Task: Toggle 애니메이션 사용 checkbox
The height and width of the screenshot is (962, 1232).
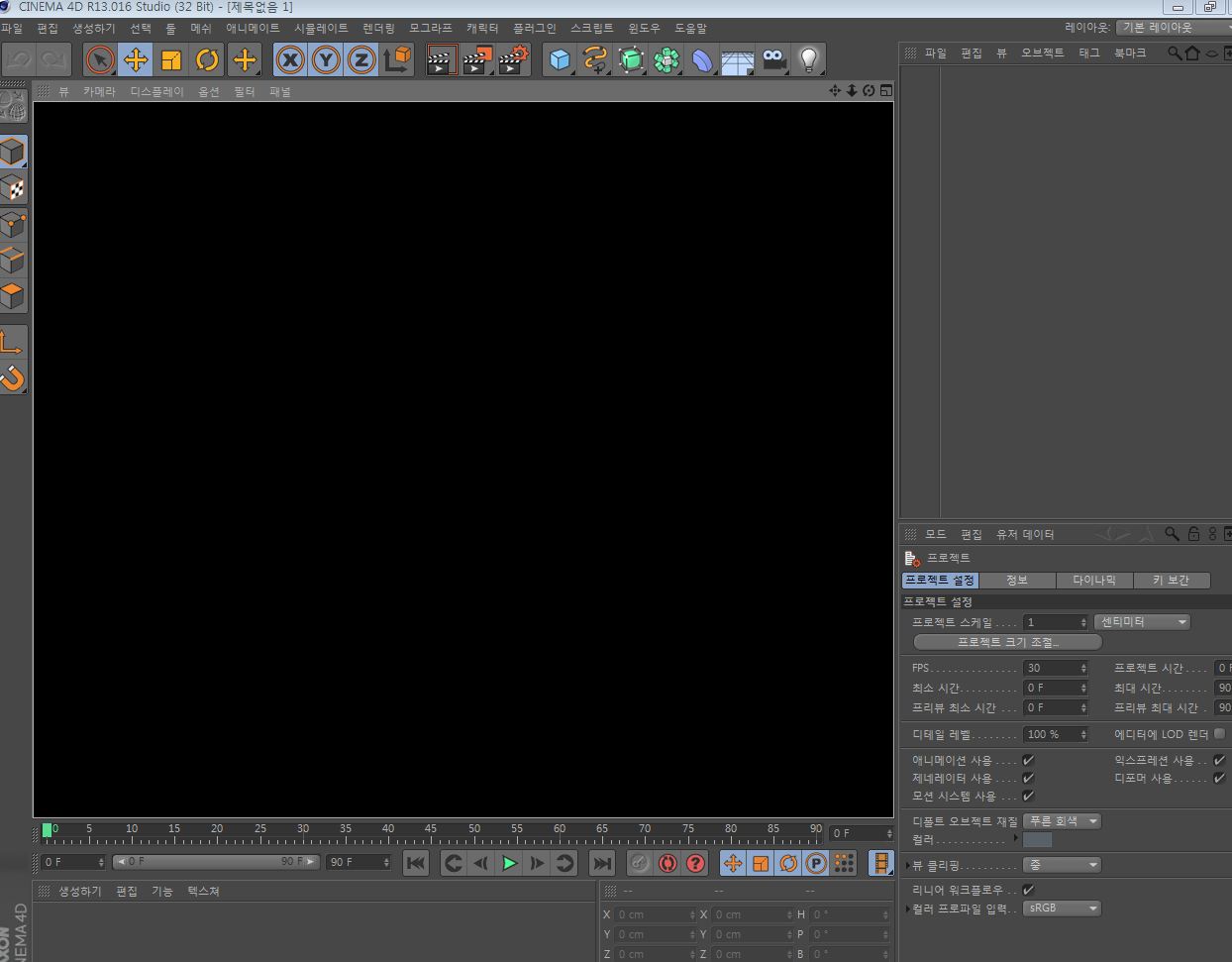Action: pyautogui.click(x=1028, y=760)
